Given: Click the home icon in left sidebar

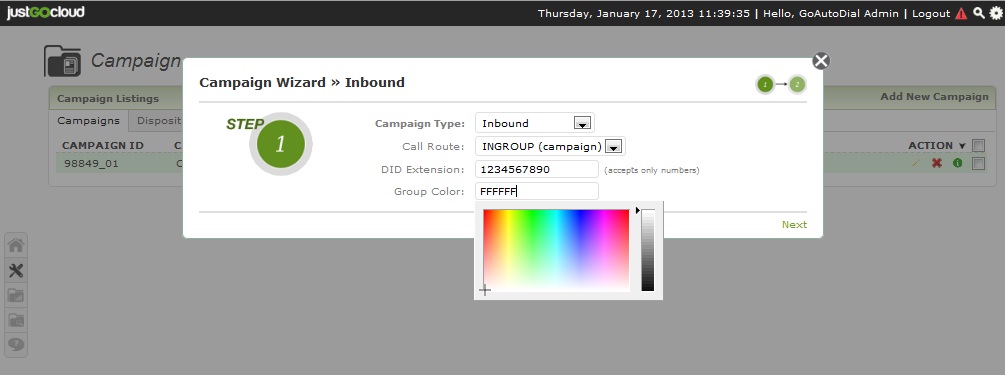Looking at the screenshot, I should (16, 246).
